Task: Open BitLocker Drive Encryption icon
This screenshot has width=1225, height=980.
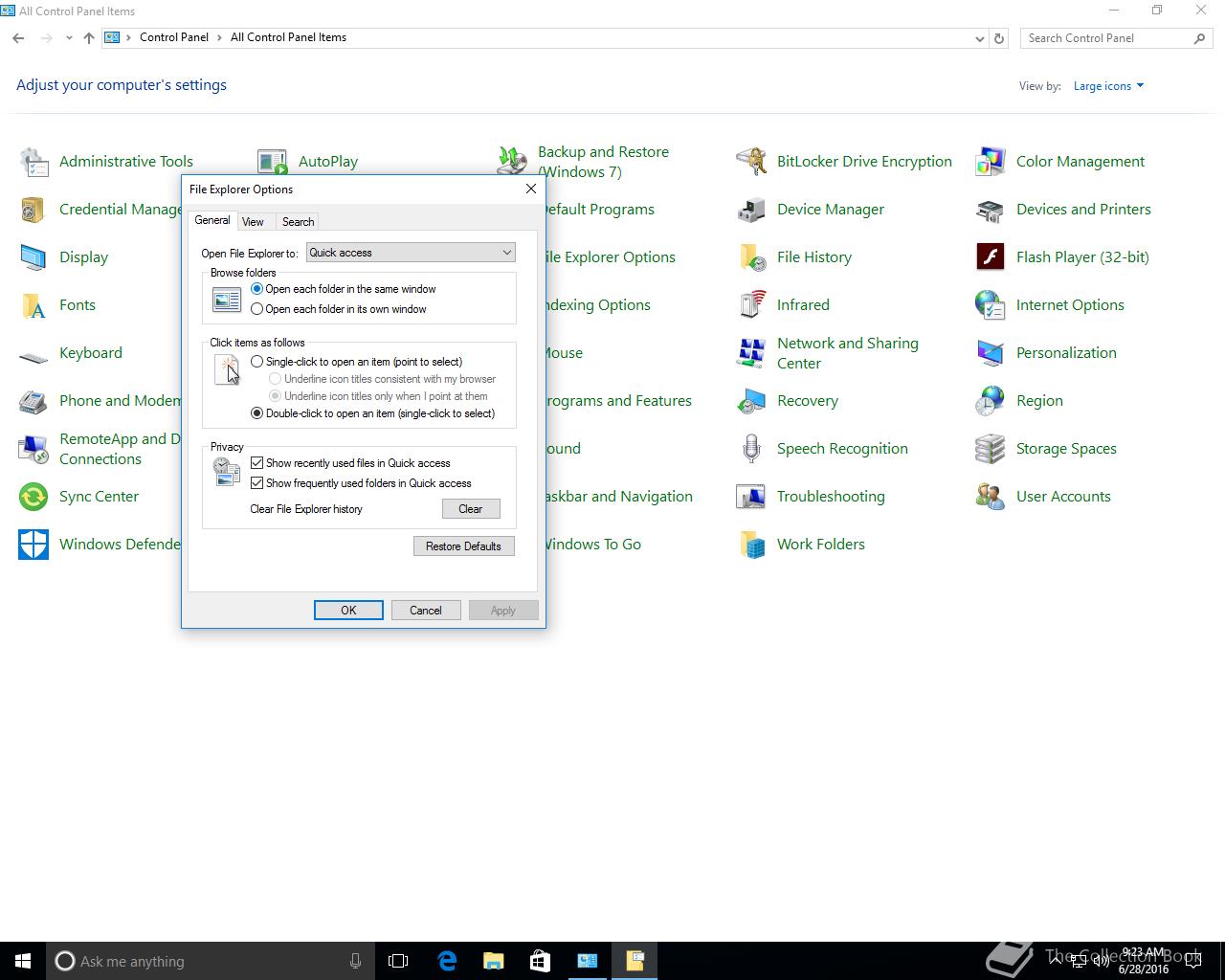Action: (751, 162)
